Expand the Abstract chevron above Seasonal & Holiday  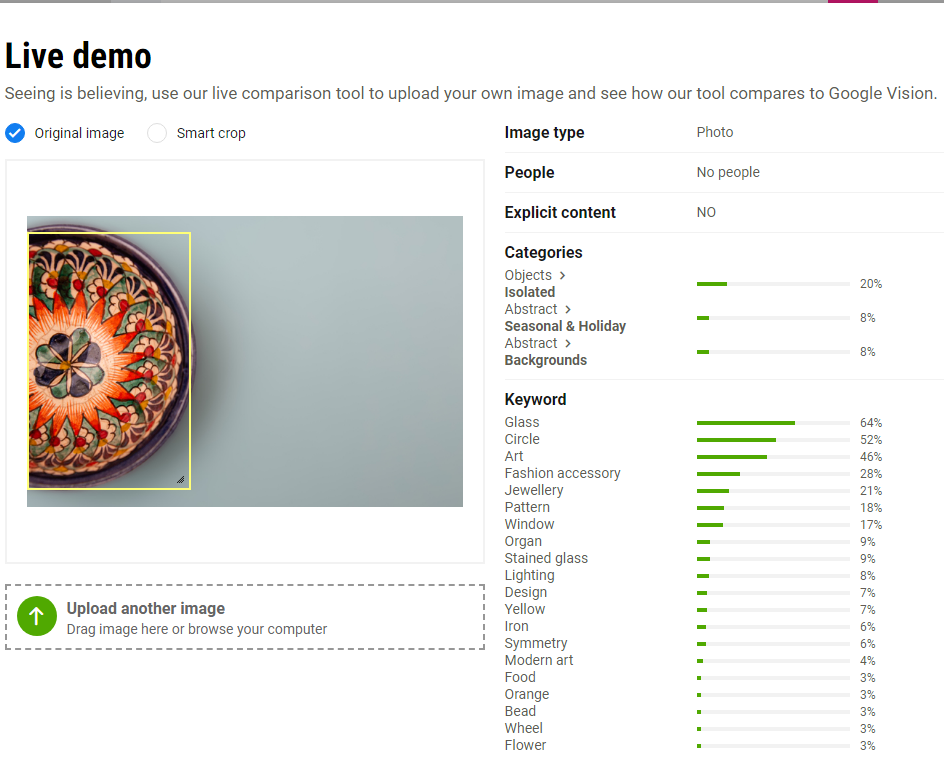[568, 309]
